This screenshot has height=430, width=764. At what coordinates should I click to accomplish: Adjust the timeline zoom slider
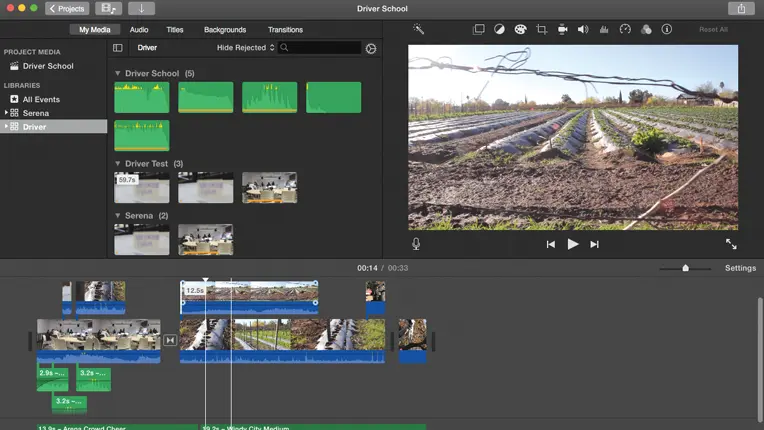[x=685, y=268]
